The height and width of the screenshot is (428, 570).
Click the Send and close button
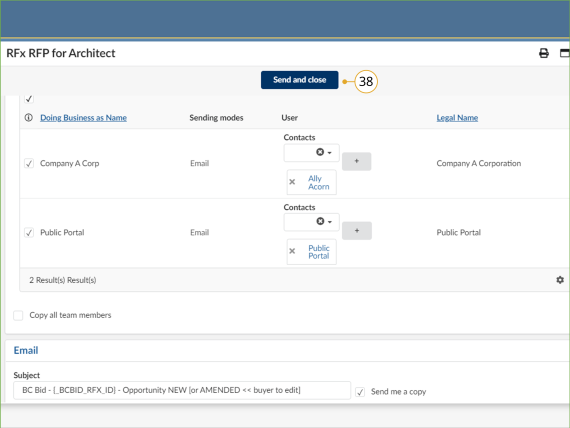click(300, 80)
